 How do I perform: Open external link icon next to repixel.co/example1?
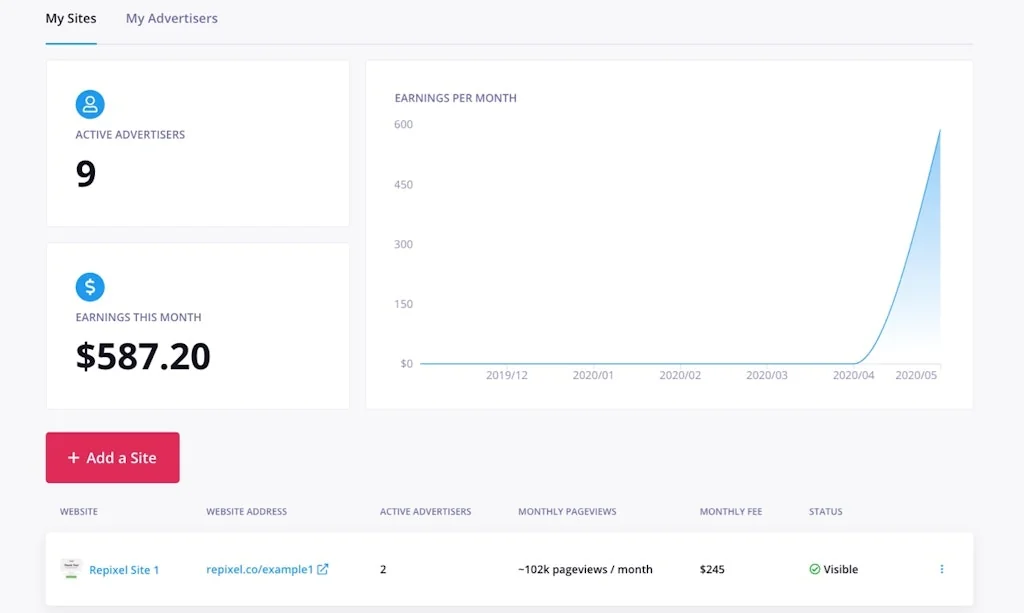[x=323, y=569]
